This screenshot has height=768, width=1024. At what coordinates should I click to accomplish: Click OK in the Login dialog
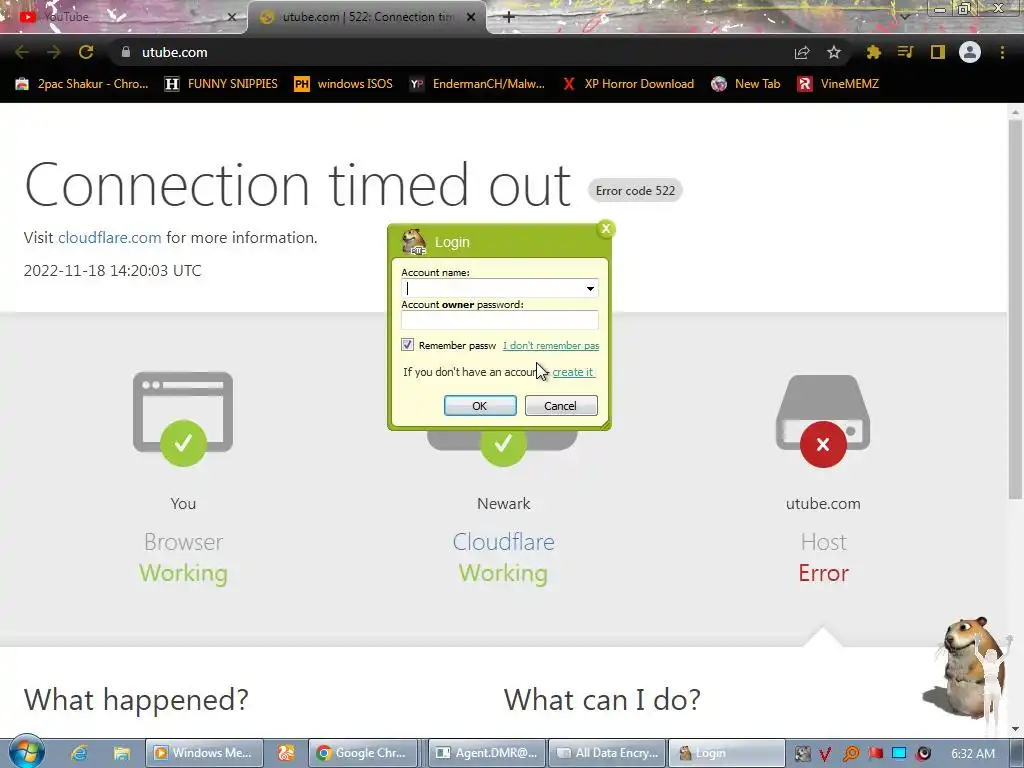pos(480,406)
